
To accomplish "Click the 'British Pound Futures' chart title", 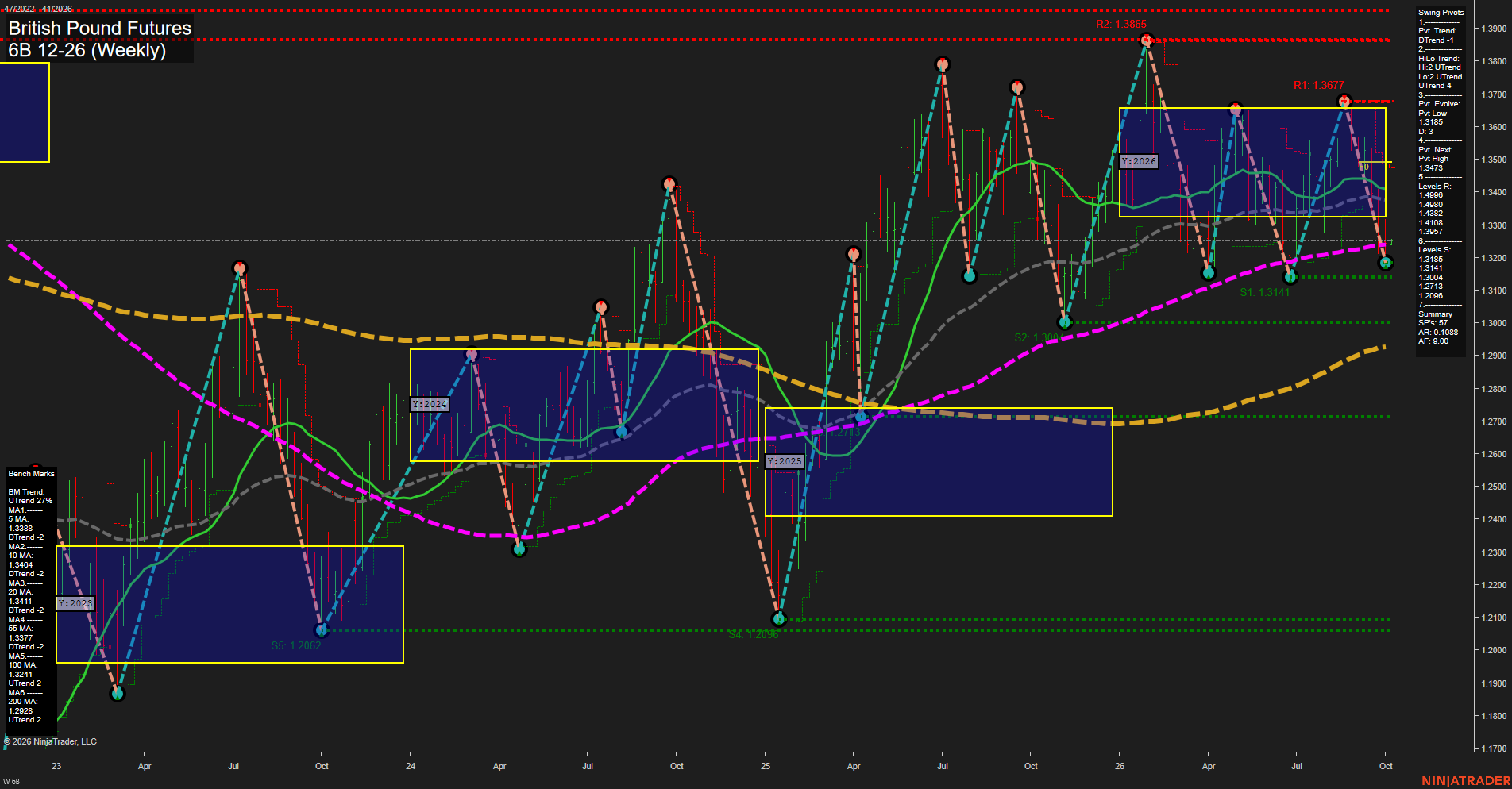I will click(100, 28).
